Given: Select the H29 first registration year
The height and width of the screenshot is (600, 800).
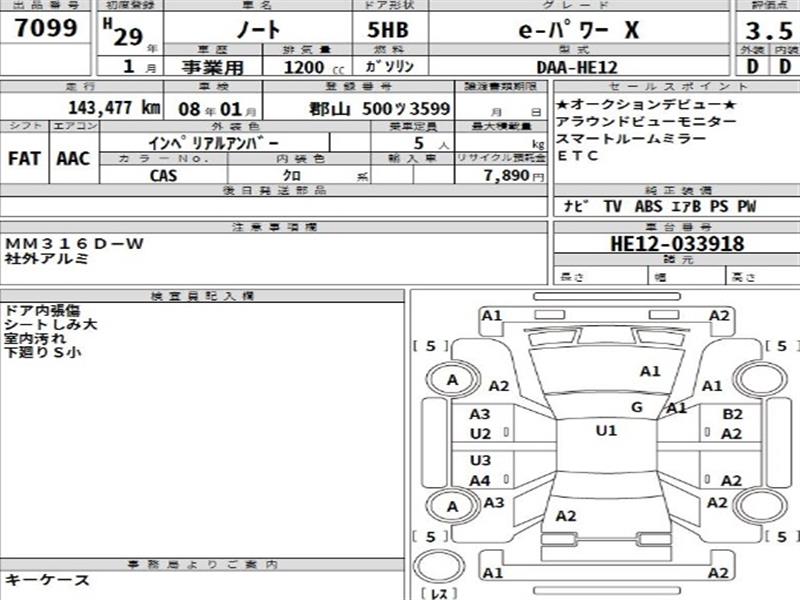Looking at the screenshot, I should [122, 34].
